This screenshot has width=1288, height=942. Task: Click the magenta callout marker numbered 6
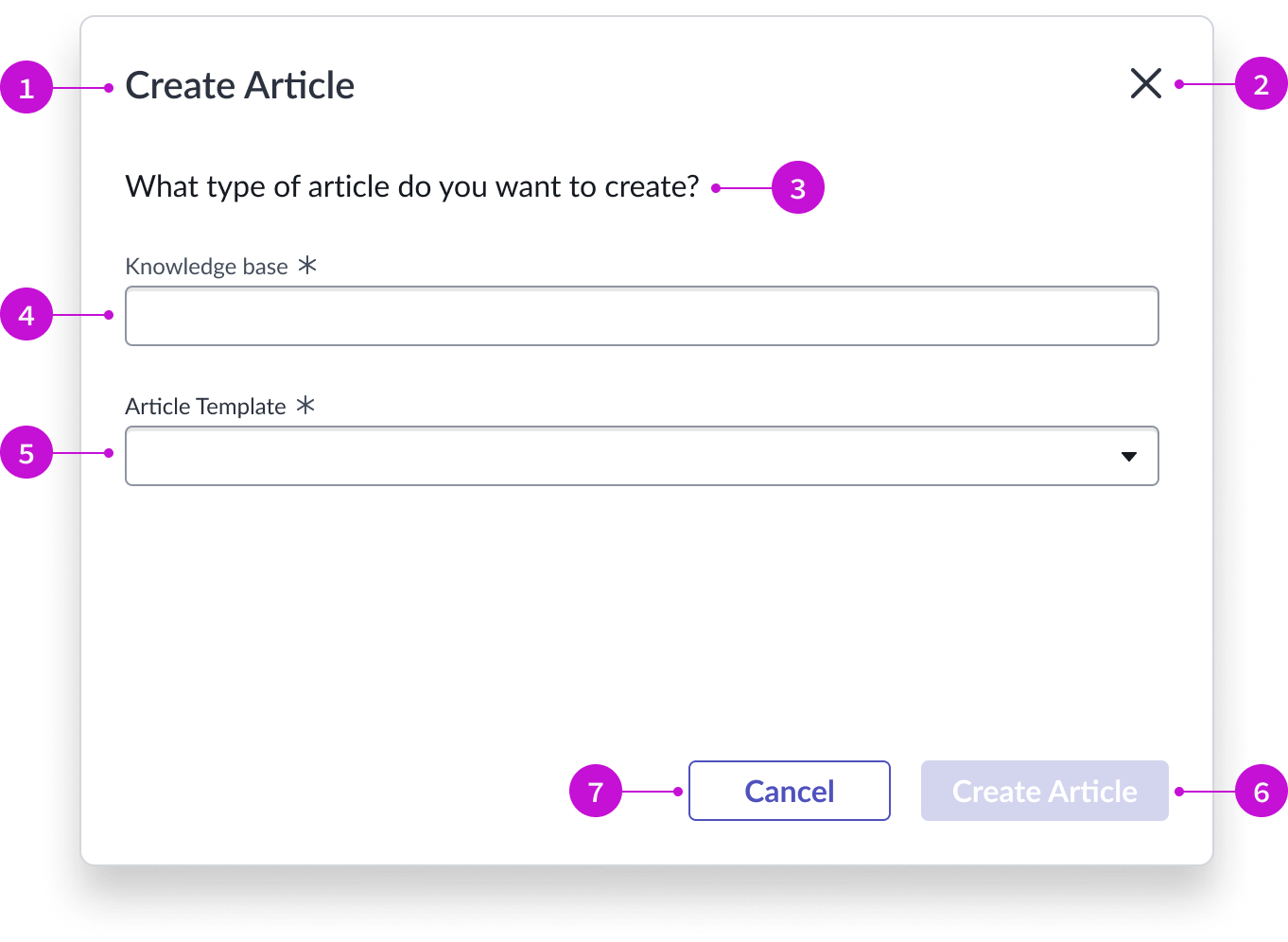tap(1261, 792)
